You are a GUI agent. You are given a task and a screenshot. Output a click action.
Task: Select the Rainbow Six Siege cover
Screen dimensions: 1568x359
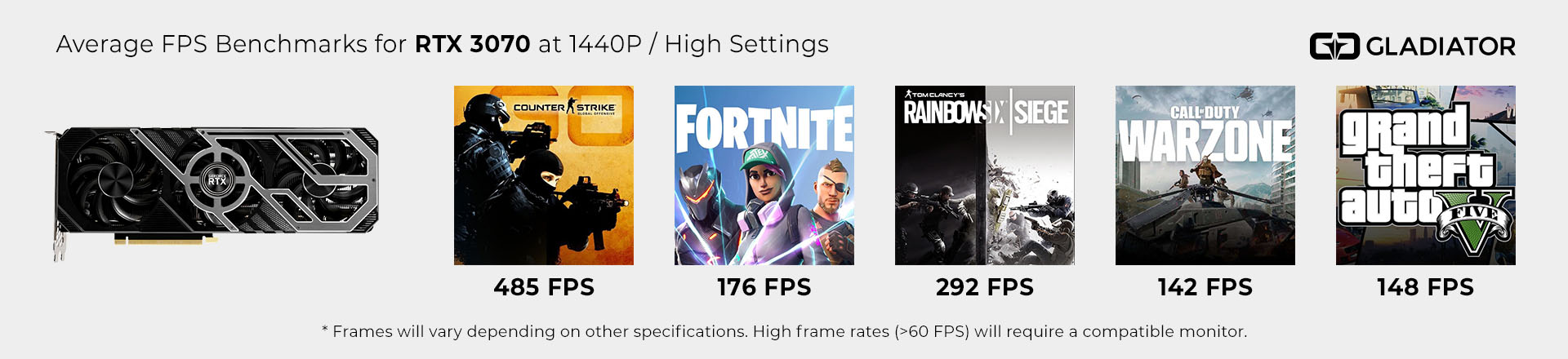click(x=985, y=175)
